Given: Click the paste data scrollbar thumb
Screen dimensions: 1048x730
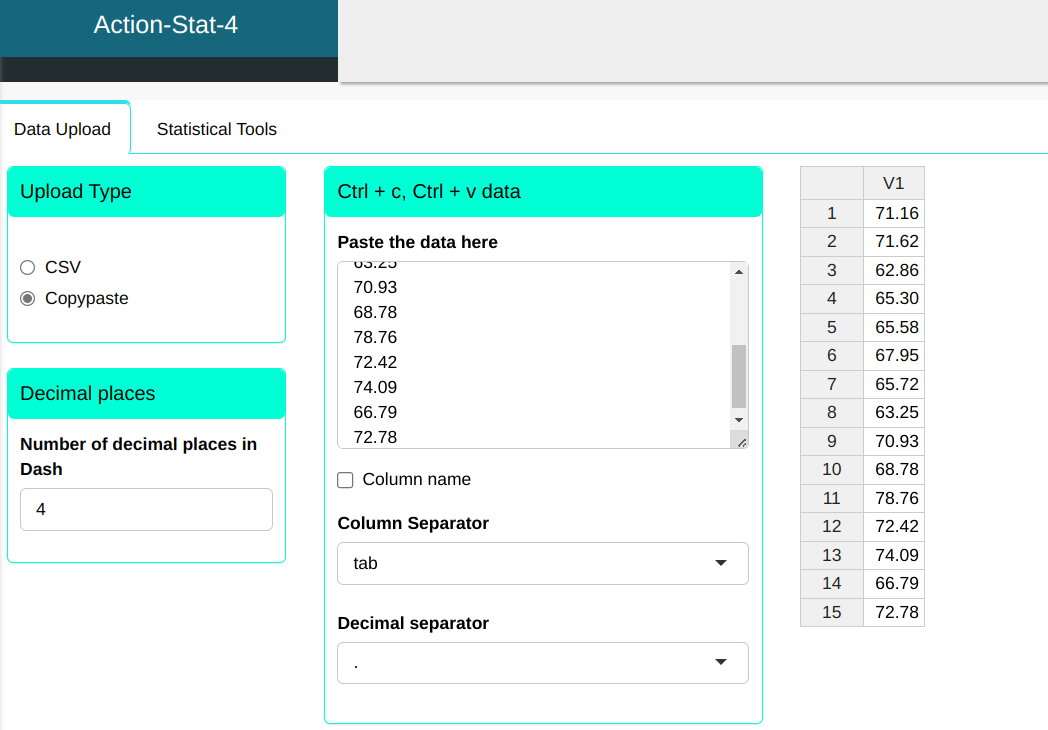Looking at the screenshot, I should (x=739, y=376).
